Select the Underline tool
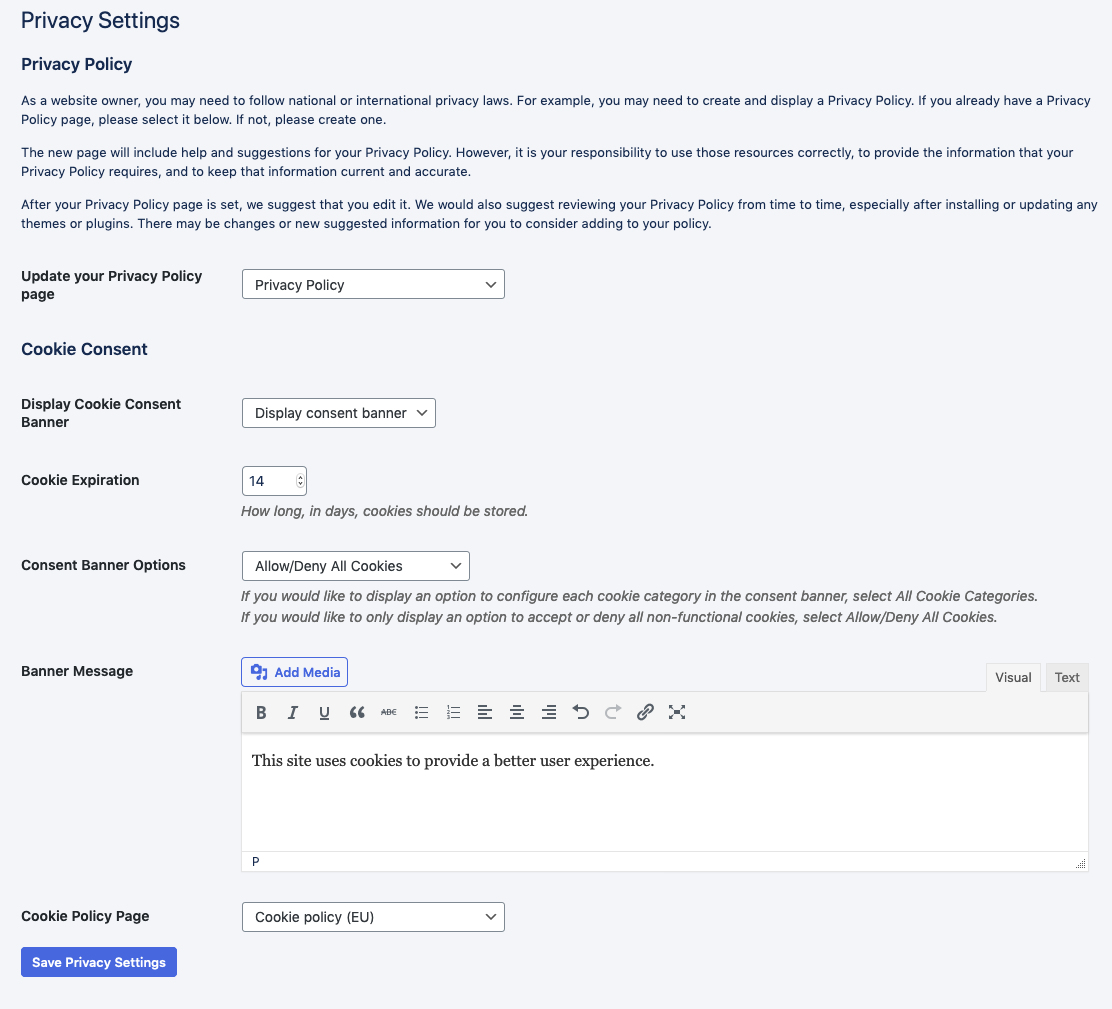Viewport: 1112px width, 1009px height. 324,712
